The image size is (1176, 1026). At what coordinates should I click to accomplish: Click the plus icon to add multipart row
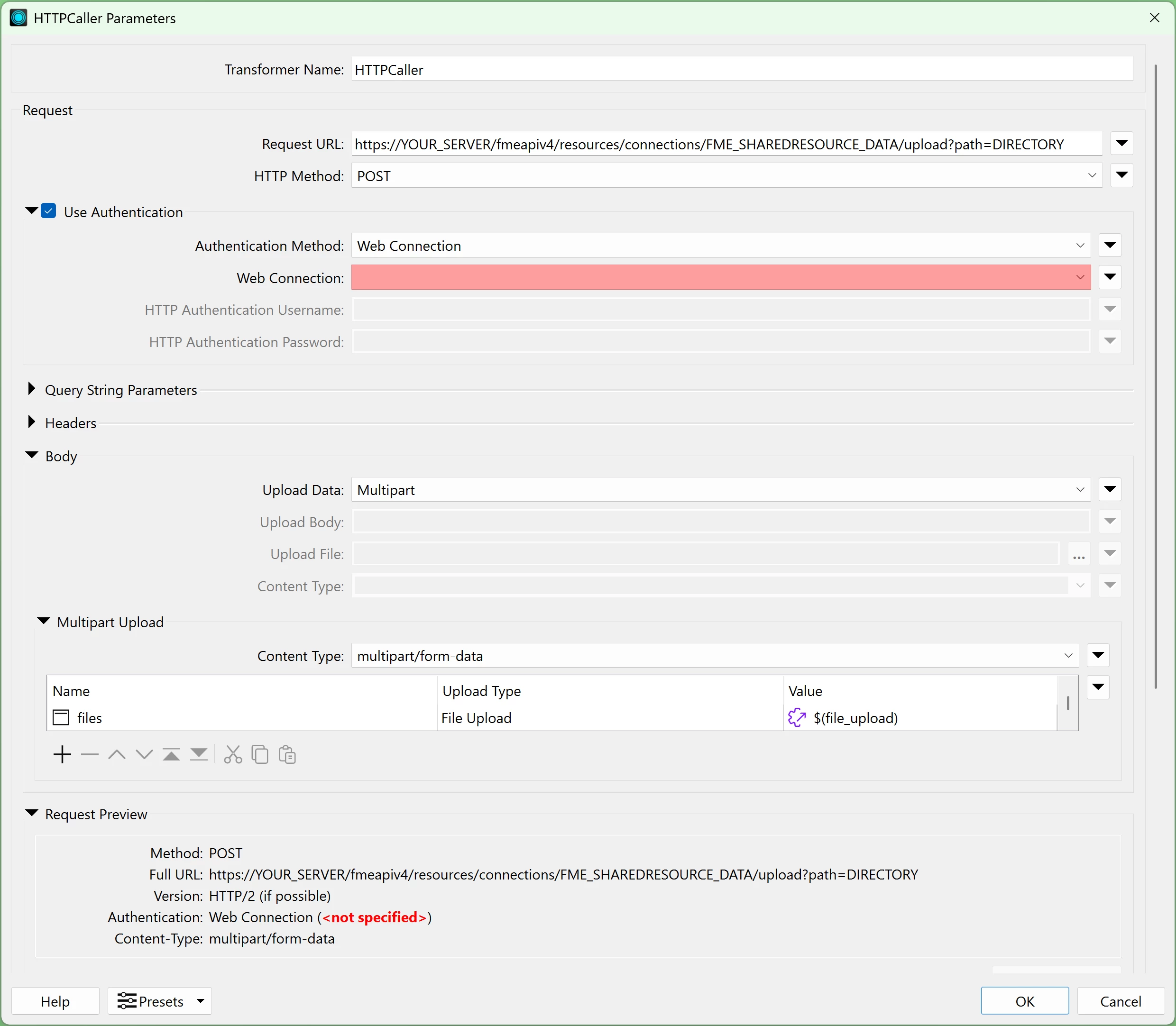[x=62, y=755]
